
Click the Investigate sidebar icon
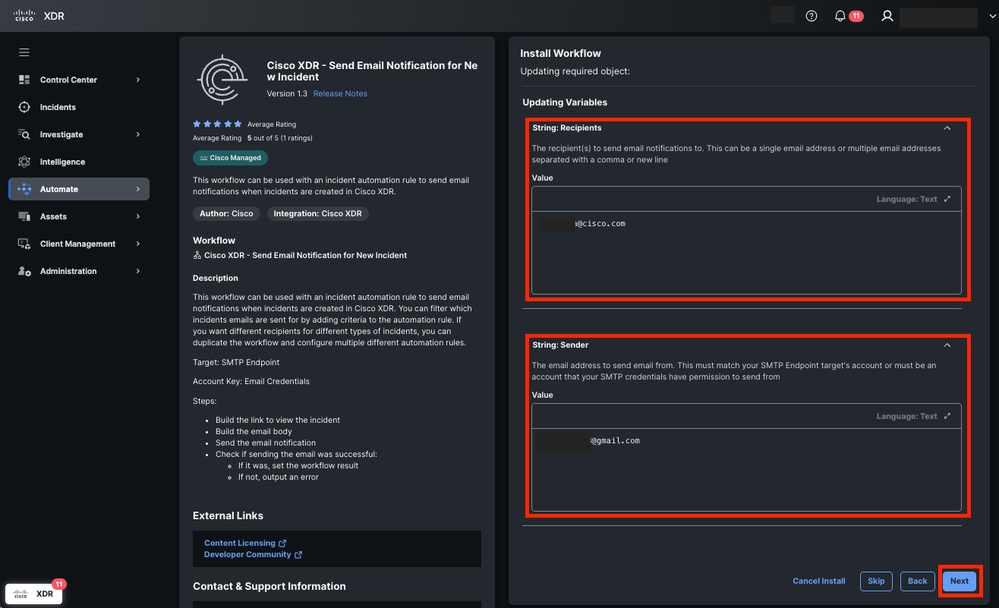click(x=24, y=134)
